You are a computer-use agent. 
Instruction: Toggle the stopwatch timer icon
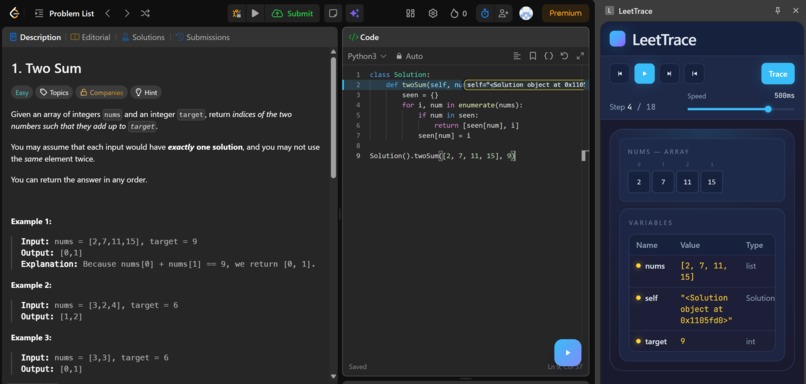pos(485,14)
